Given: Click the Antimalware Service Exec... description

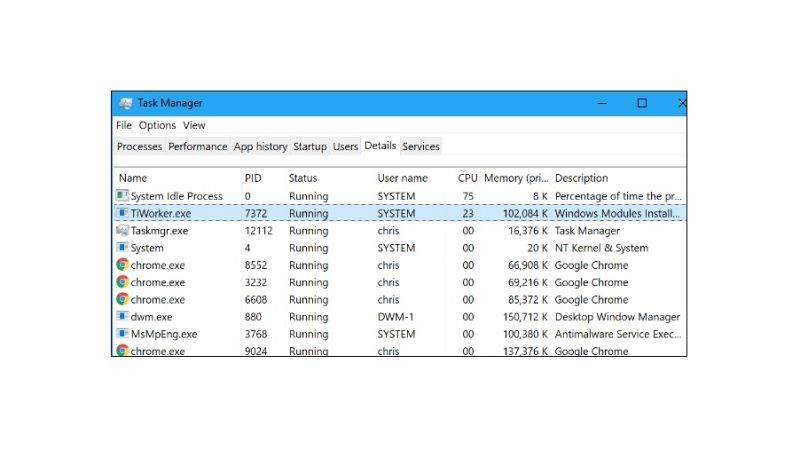Looking at the screenshot, I should pyautogui.click(x=618, y=334).
